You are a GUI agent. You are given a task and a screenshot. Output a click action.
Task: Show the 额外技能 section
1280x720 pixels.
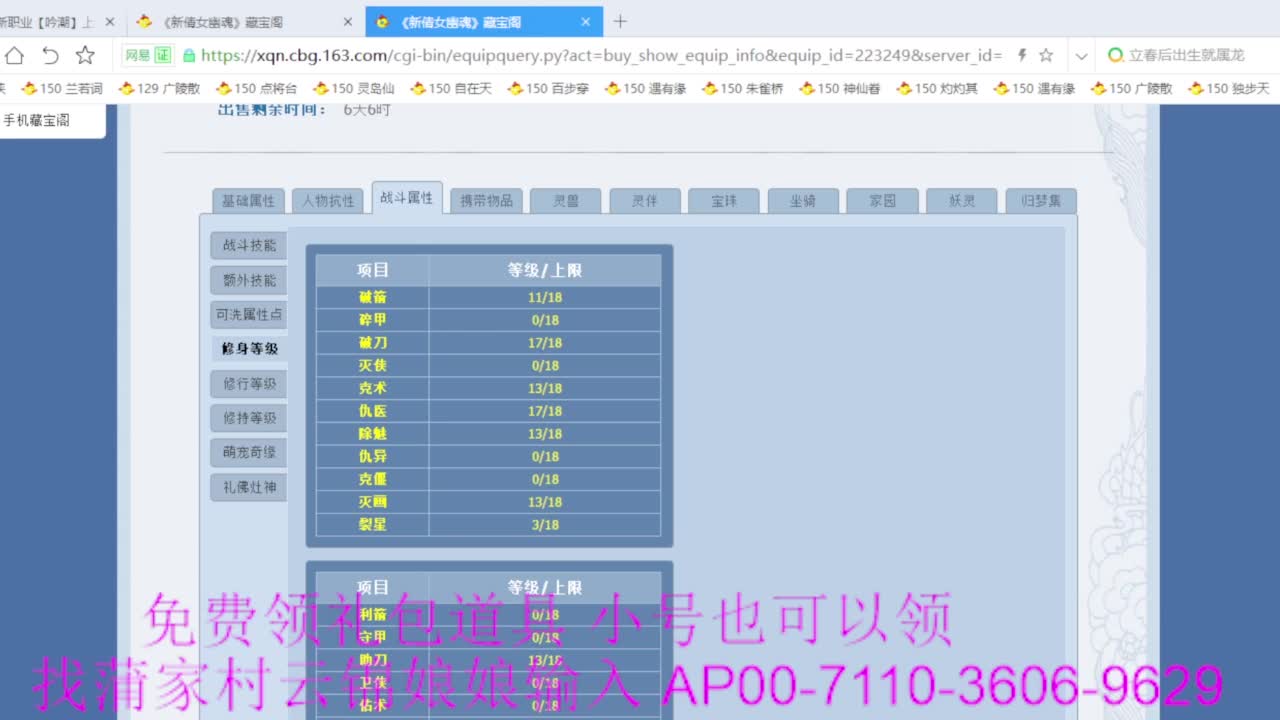pyautogui.click(x=249, y=280)
